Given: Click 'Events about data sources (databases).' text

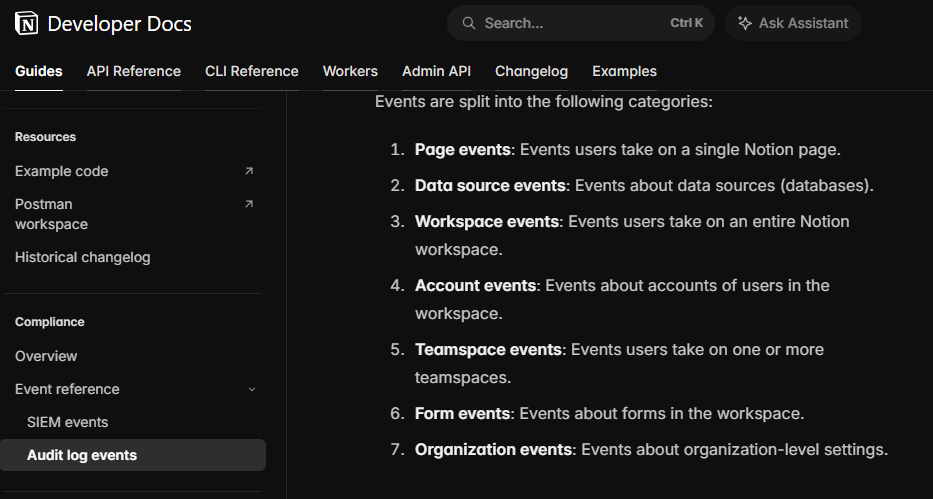Looking at the screenshot, I should click(724, 186).
